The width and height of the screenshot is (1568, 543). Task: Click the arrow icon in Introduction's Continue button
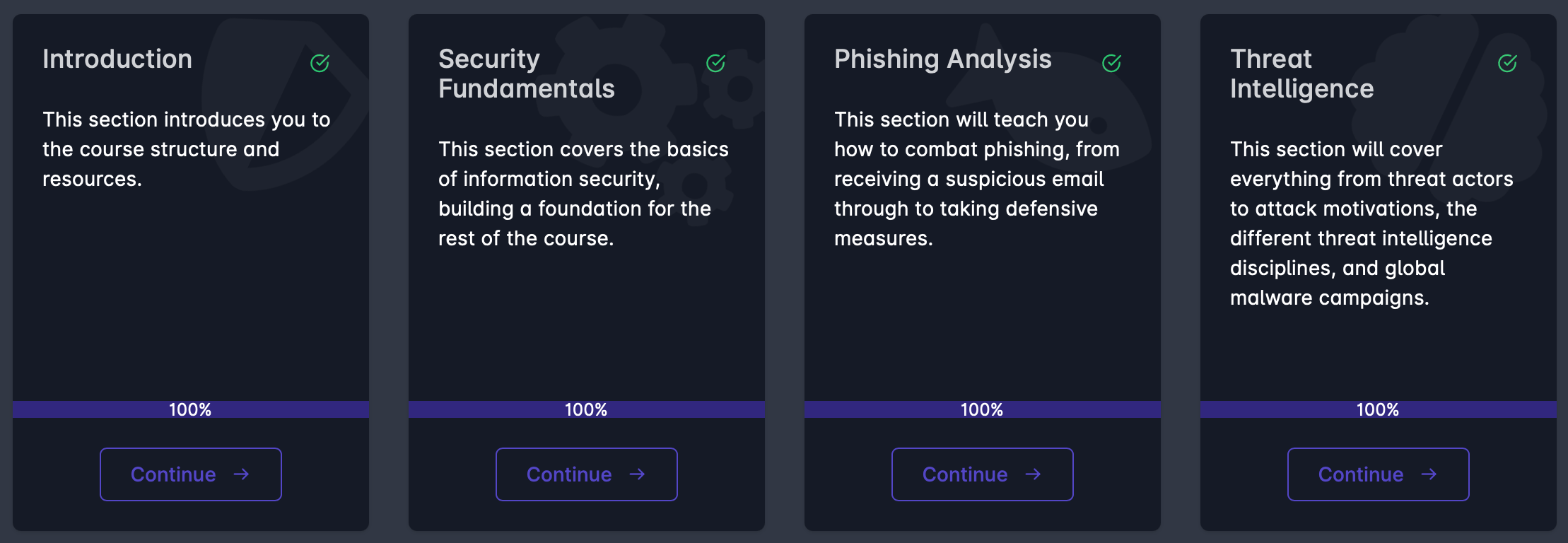coord(242,474)
